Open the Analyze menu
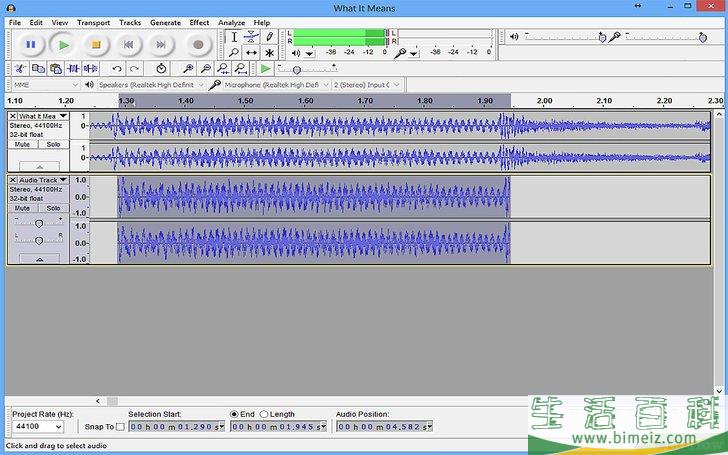Viewport: 728px width, 455px height. (x=231, y=22)
